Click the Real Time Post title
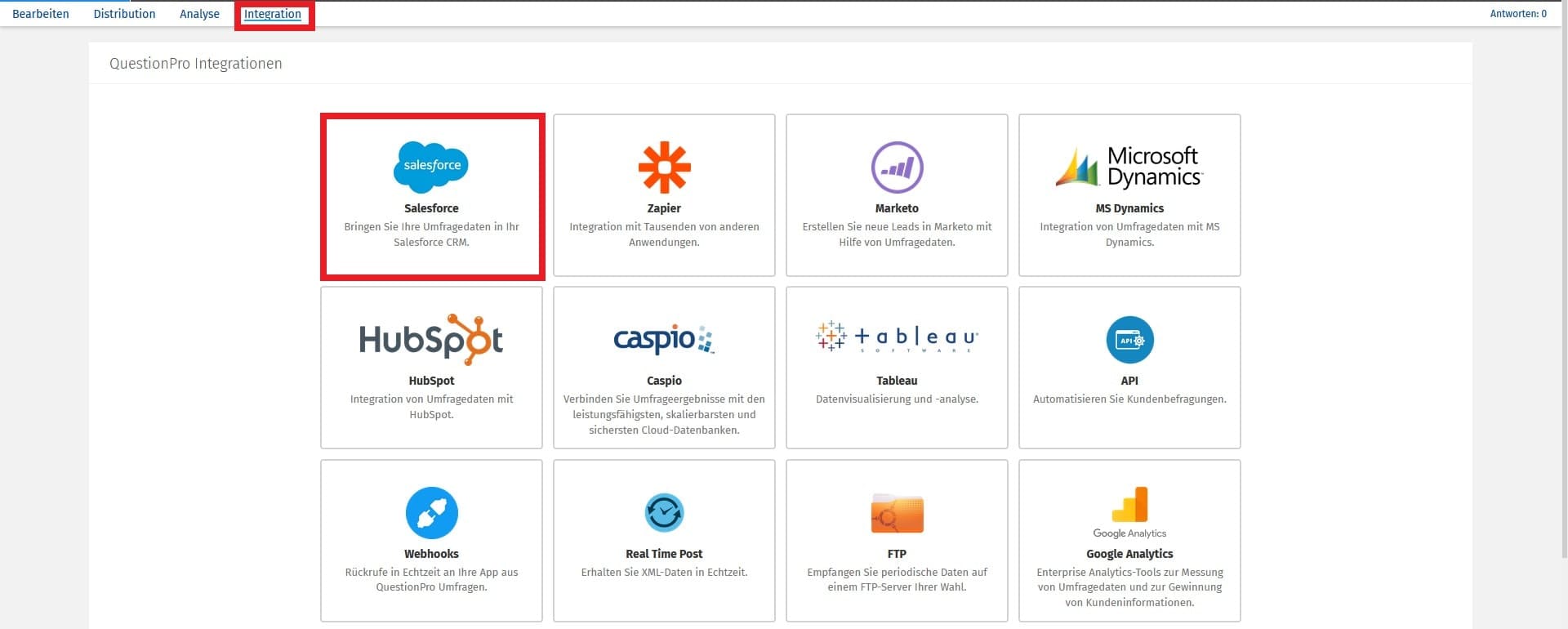 [x=664, y=554]
